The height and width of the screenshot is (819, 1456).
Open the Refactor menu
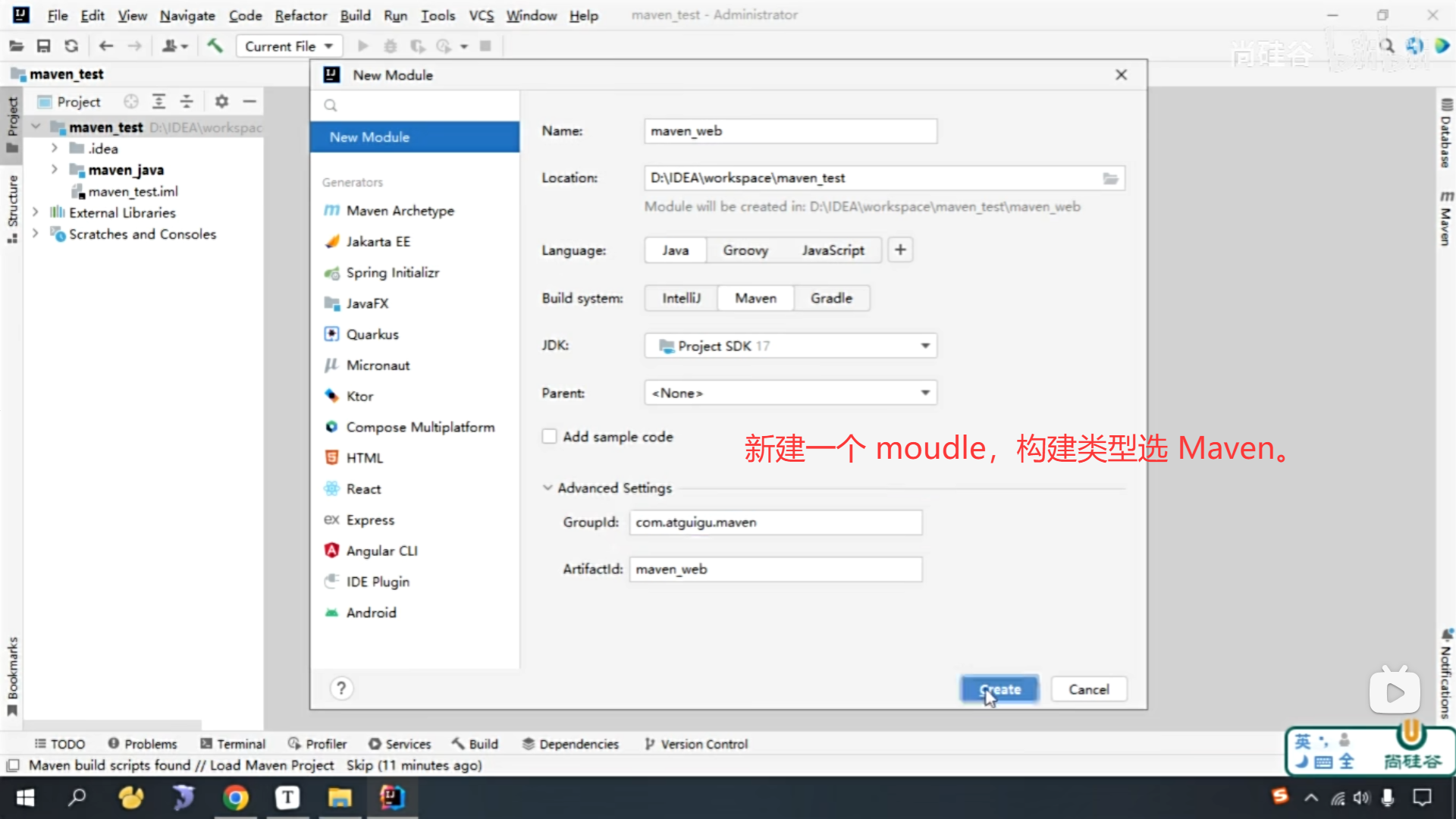coord(300,15)
